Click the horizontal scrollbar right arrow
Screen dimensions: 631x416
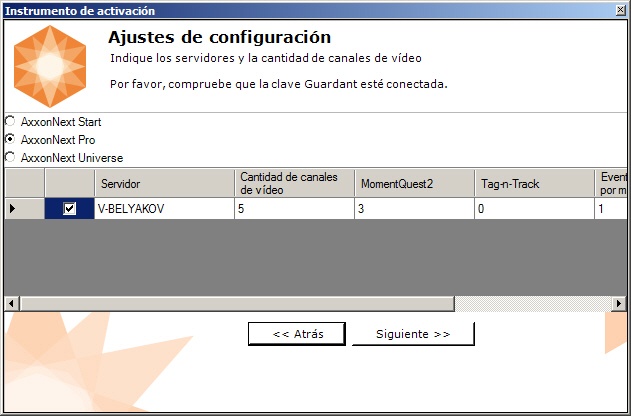click(619, 304)
